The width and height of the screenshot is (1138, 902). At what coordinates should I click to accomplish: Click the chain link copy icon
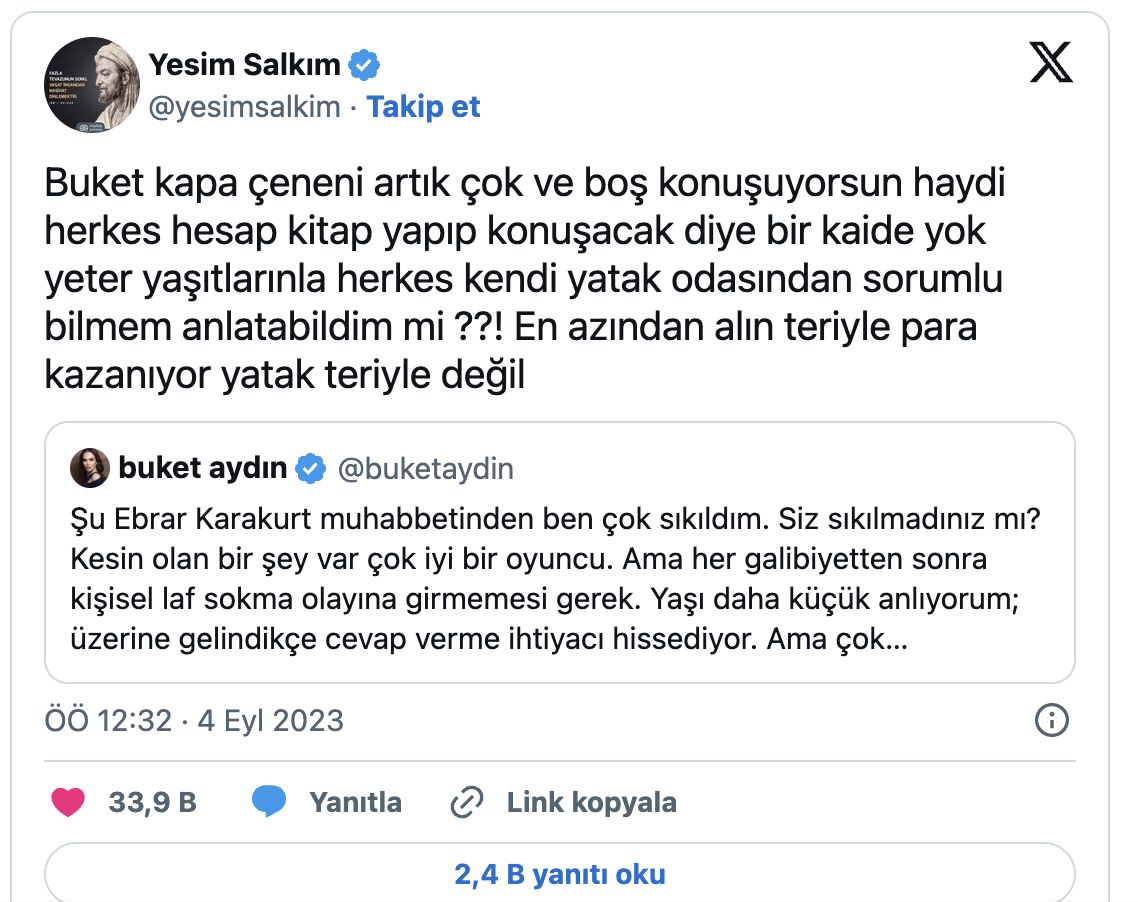coord(467,802)
